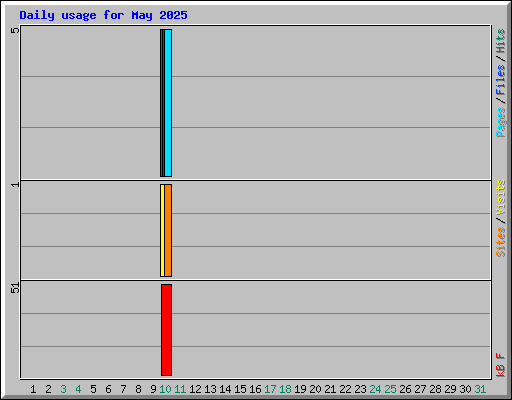Click day 18 on the x-axis
This screenshot has height=400, width=512.
285,389
